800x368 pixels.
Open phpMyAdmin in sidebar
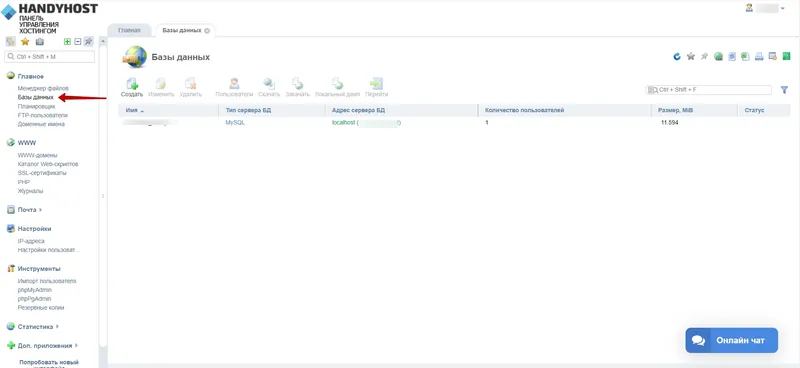point(35,290)
